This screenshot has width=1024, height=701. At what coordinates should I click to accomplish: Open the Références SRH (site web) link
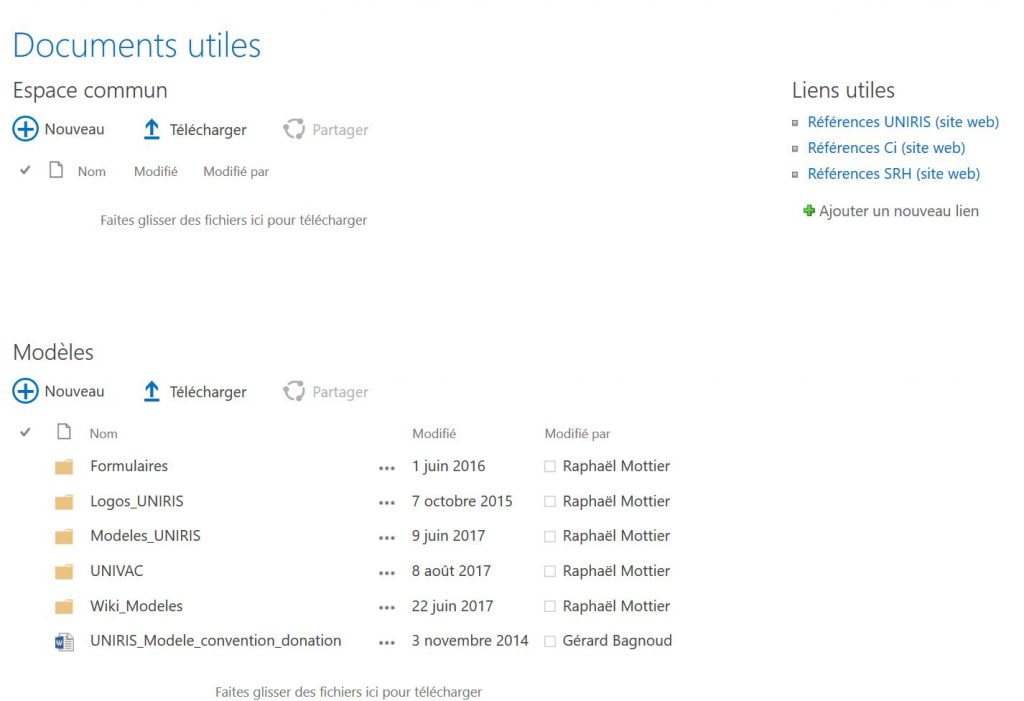point(893,174)
